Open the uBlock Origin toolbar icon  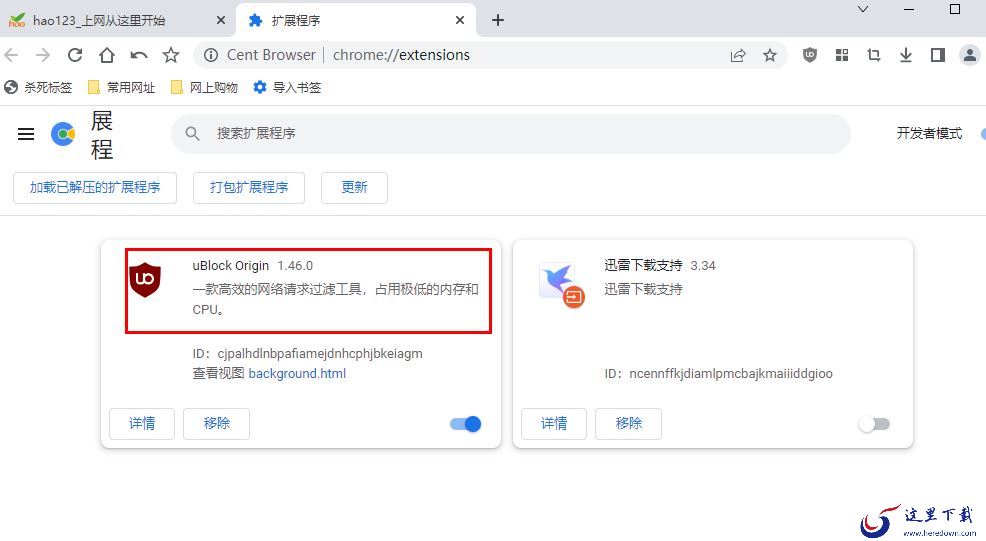tap(810, 55)
